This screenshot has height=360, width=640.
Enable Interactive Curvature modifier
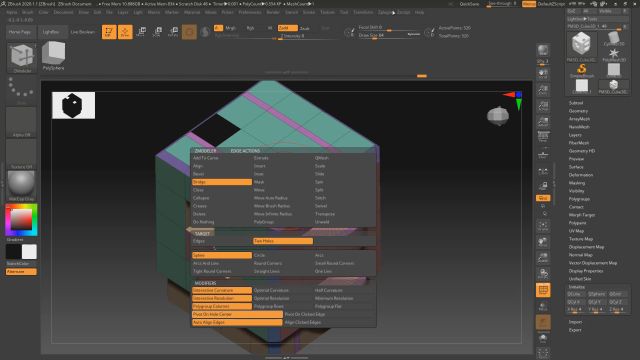(x=222, y=290)
